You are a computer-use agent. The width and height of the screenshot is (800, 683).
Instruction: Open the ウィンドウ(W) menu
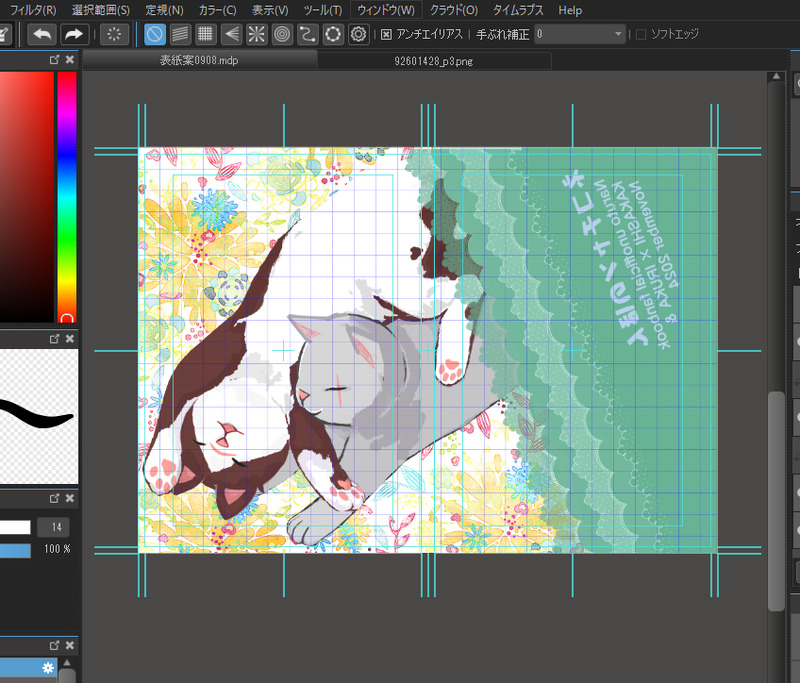pyautogui.click(x=386, y=10)
